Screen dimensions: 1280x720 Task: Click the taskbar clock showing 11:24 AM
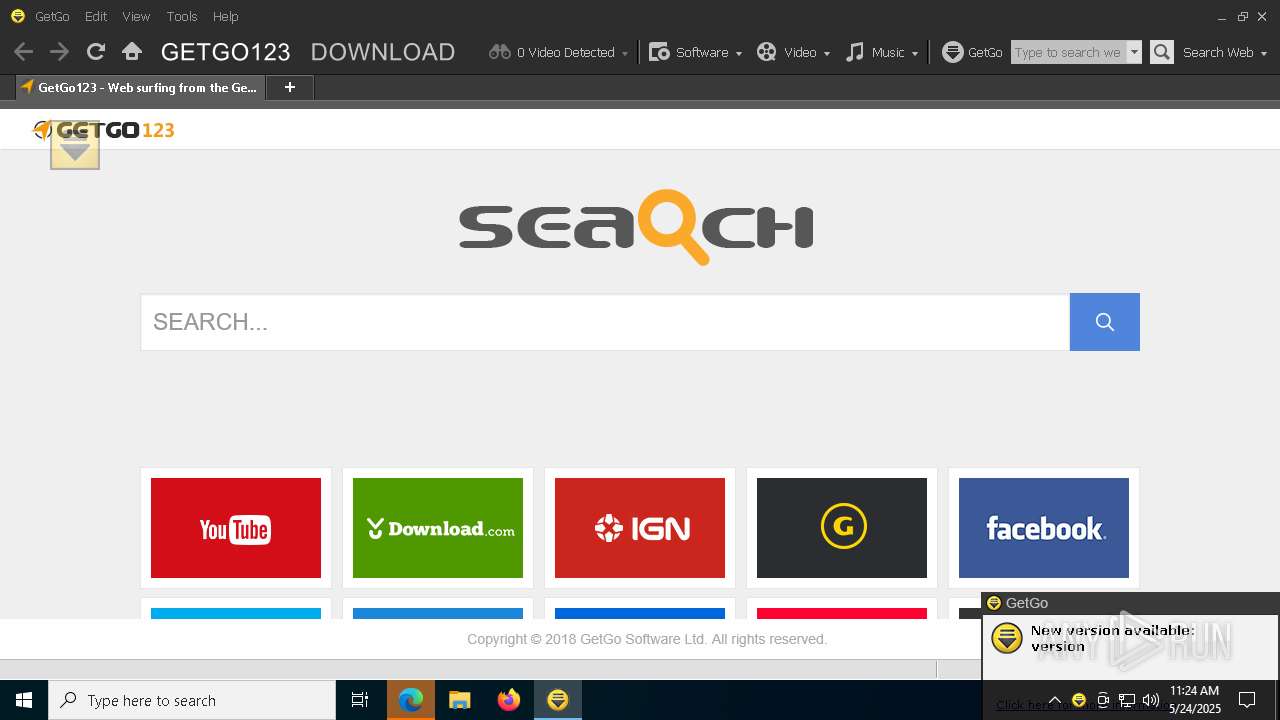point(1195,700)
